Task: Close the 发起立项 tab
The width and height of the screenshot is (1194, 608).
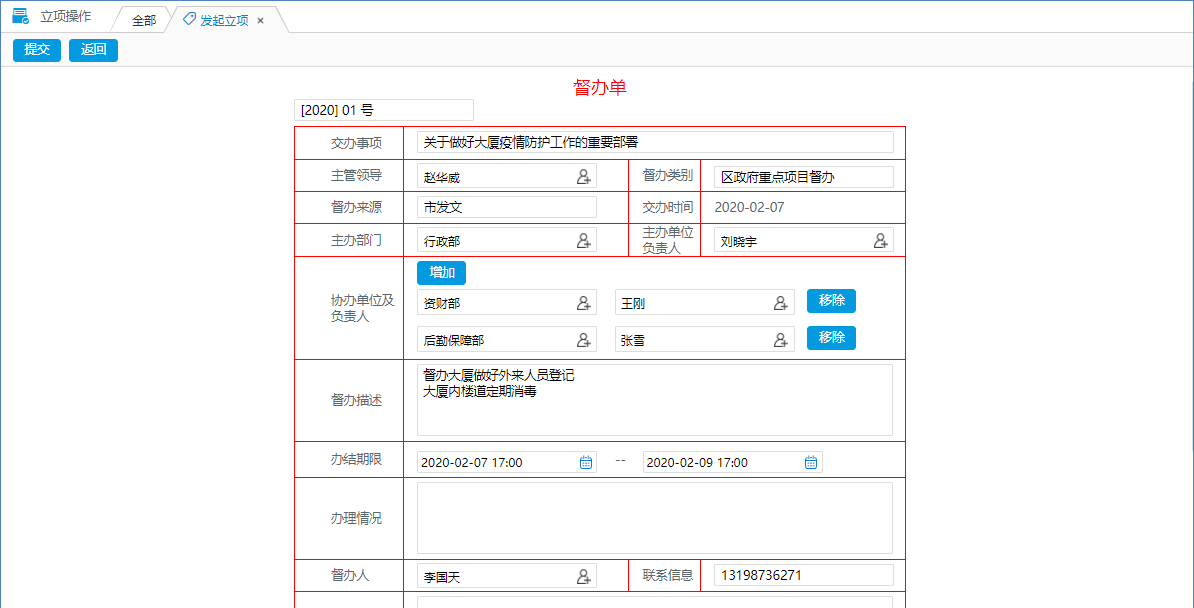Action: coord(259,18)
